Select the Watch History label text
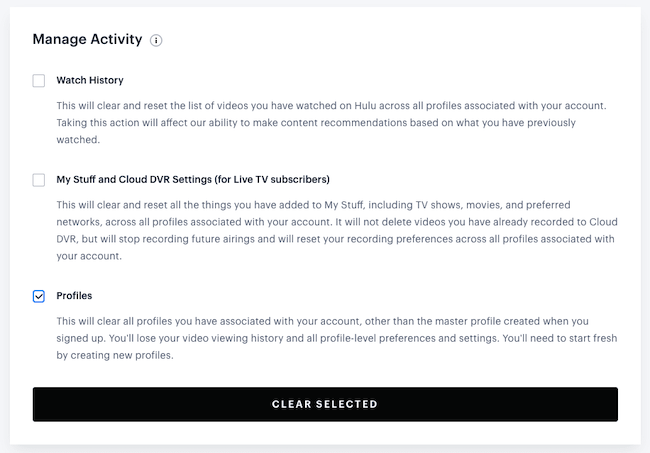Viewport: 650px width, 453px height. [90, 80]
